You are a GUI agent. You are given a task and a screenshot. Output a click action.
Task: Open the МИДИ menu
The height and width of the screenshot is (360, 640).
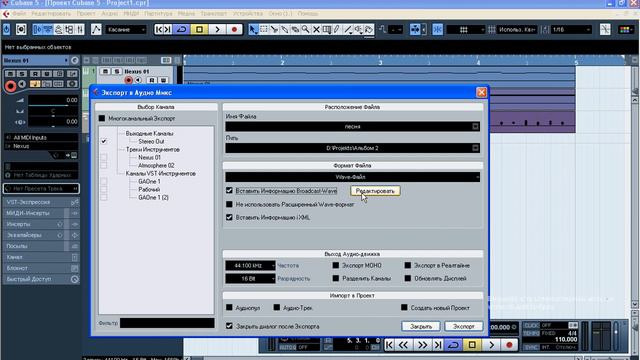point(131,13)
